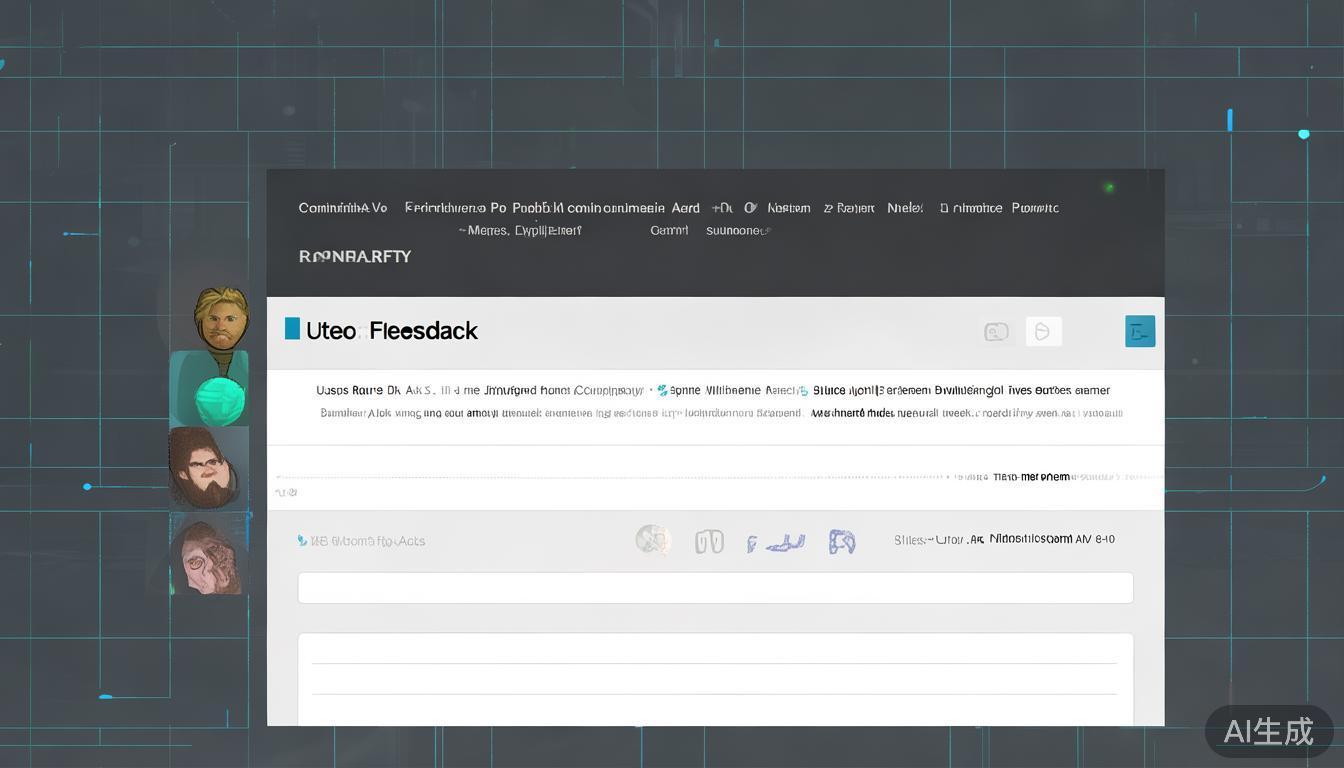
Task: Select the bottom tattooed face avatar
Action: pyautogui.click(x=208, y=553)
